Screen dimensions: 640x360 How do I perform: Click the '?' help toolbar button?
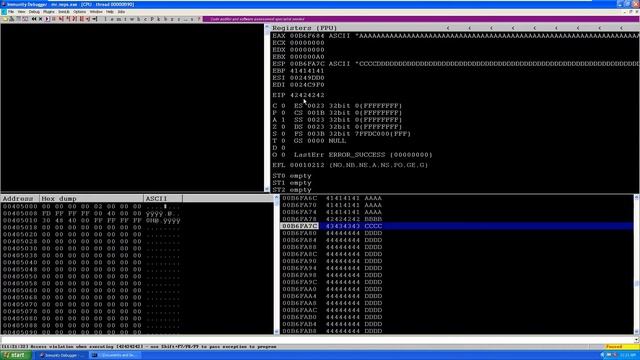198,19
